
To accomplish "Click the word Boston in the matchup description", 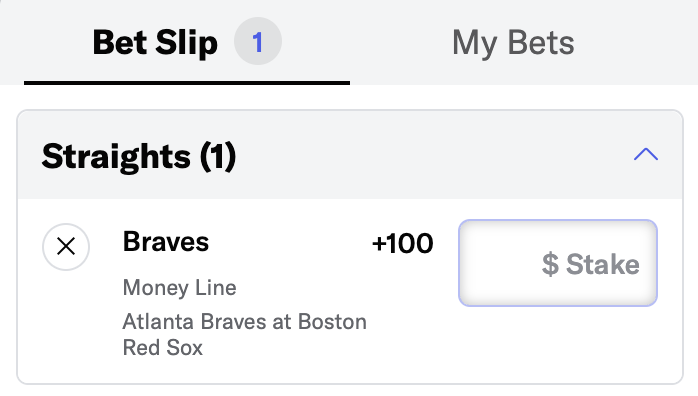I will click(332, 321).
